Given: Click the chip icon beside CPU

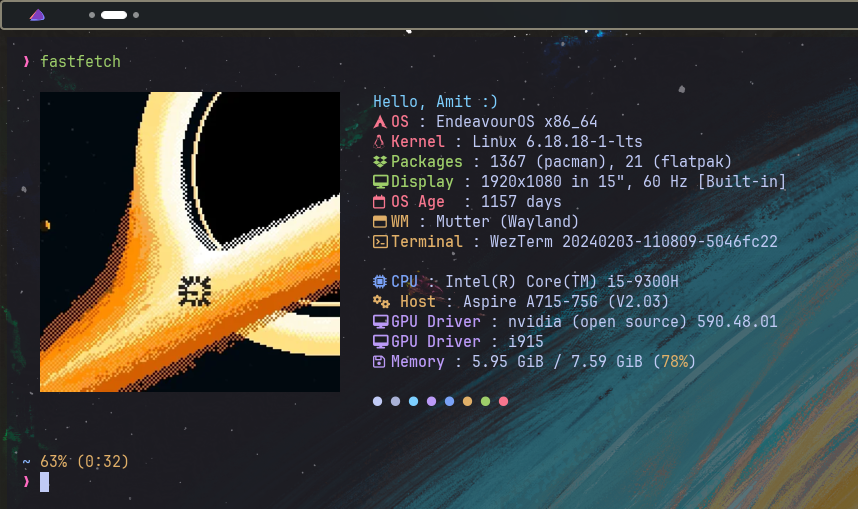Looking at the screenshot, I should tap(380, 281).
